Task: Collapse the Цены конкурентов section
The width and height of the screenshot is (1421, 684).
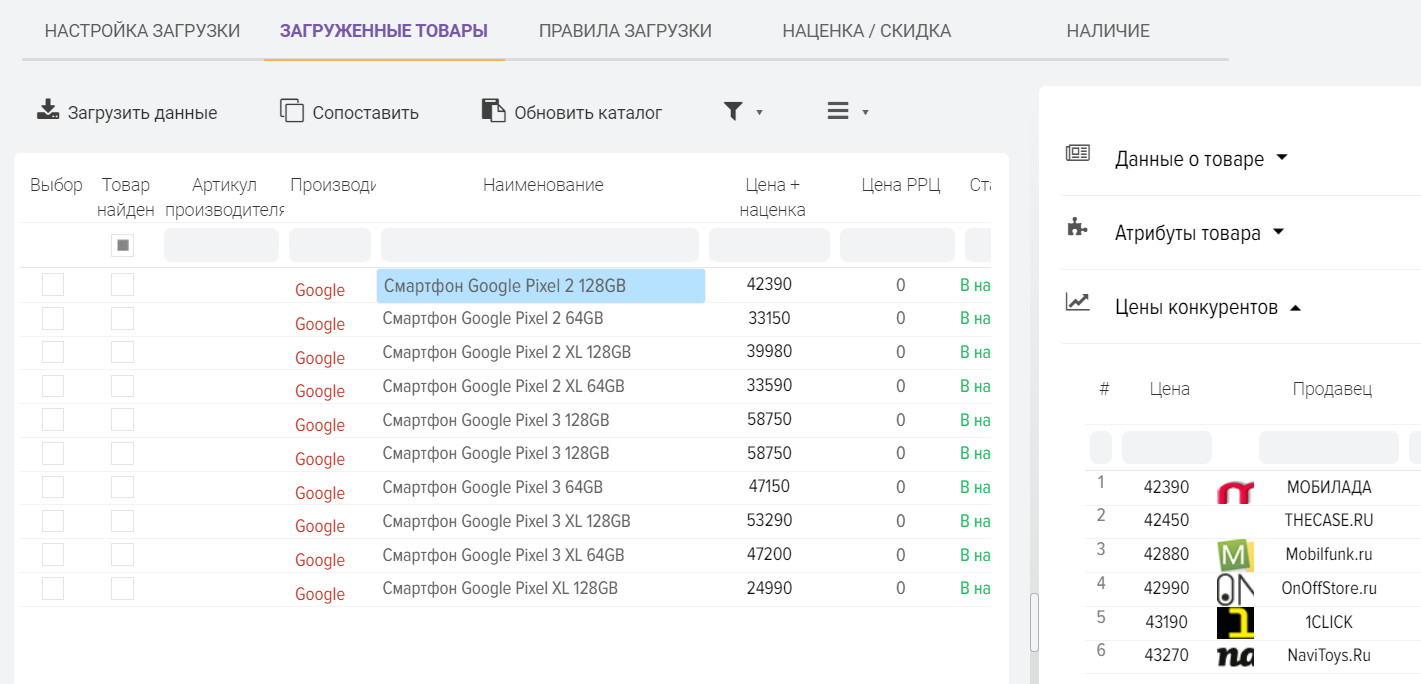Action: tap(1208, 307)
